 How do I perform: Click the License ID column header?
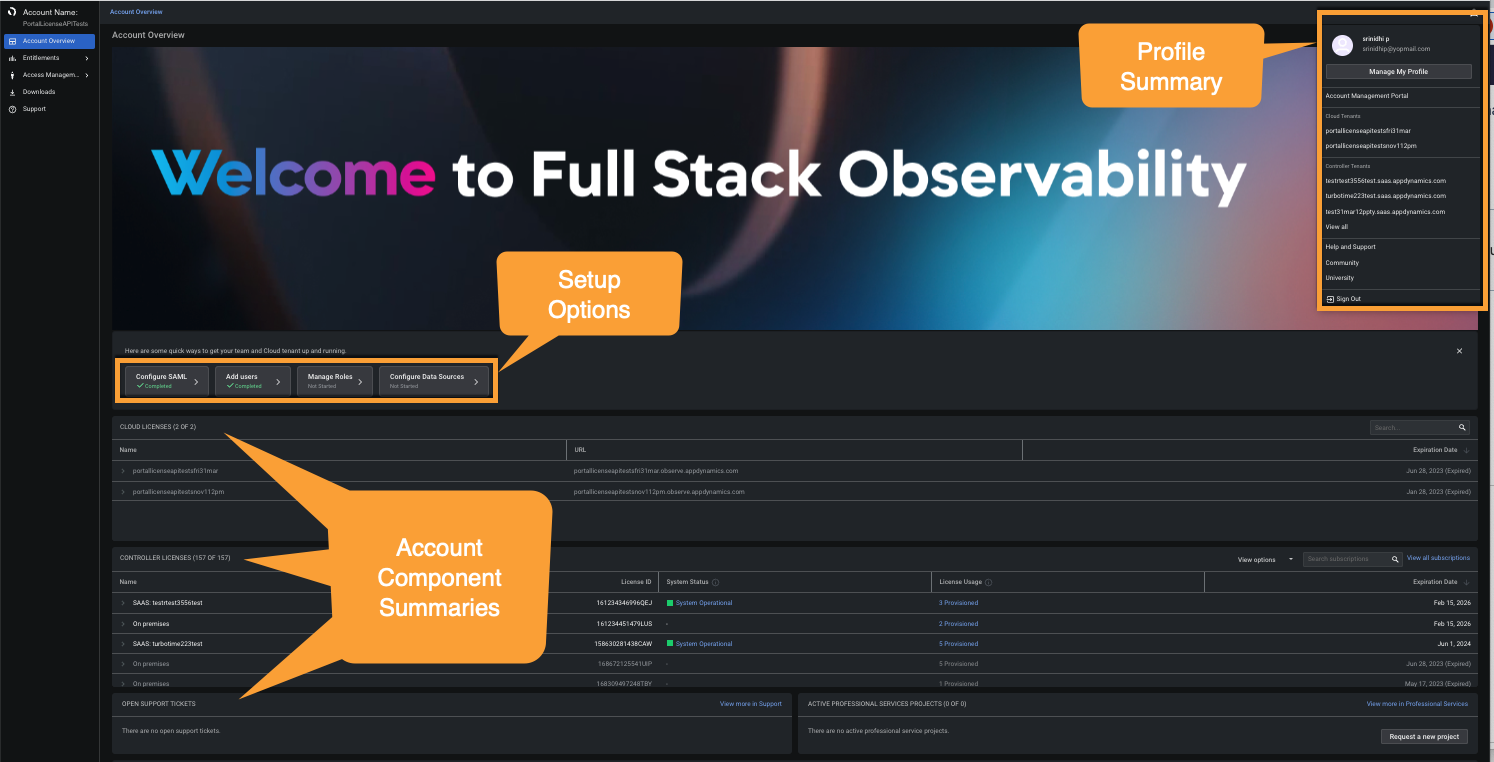[x=636, y=582]
